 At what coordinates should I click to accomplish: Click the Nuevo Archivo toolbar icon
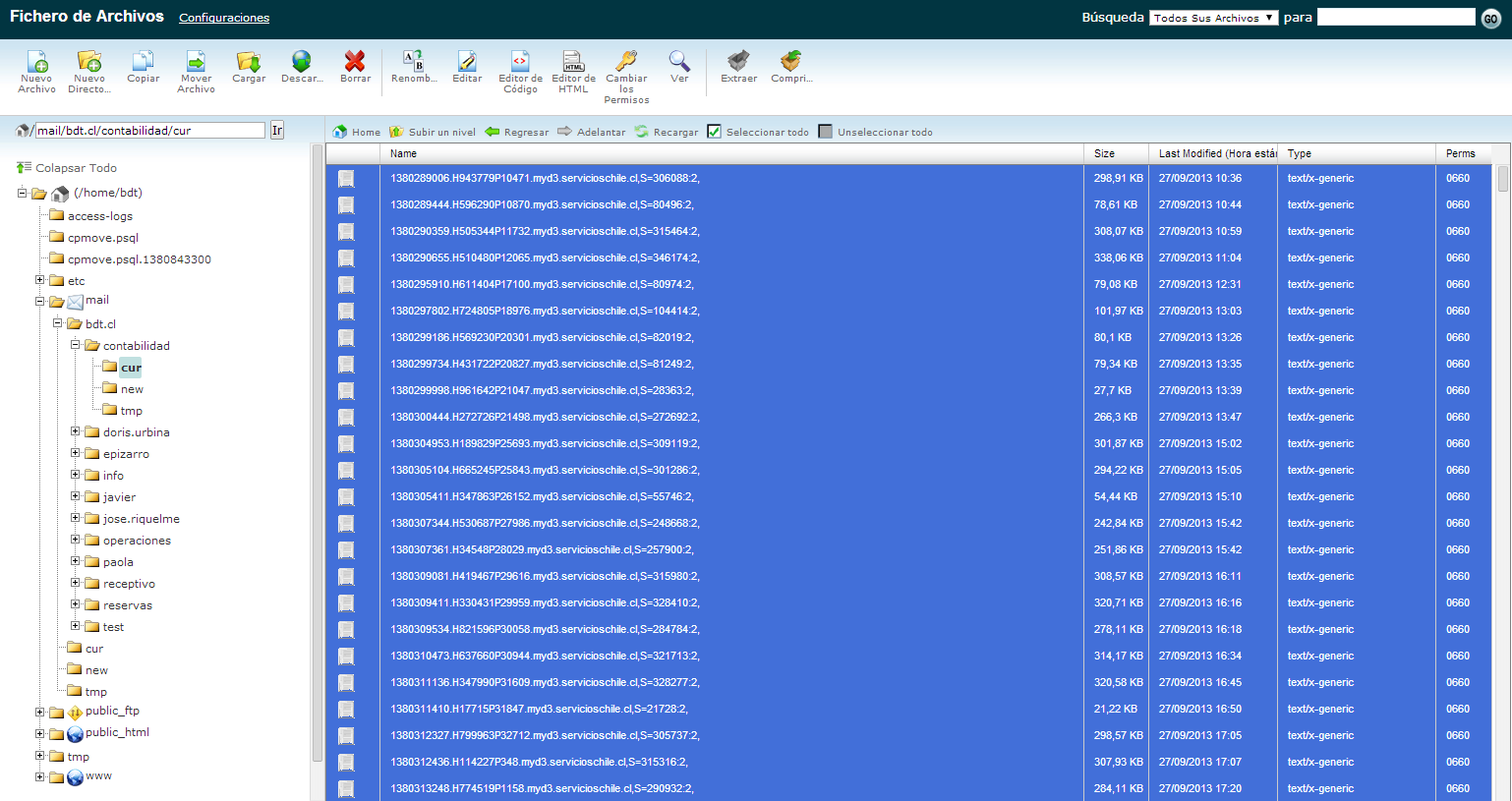tap(36, 63)
